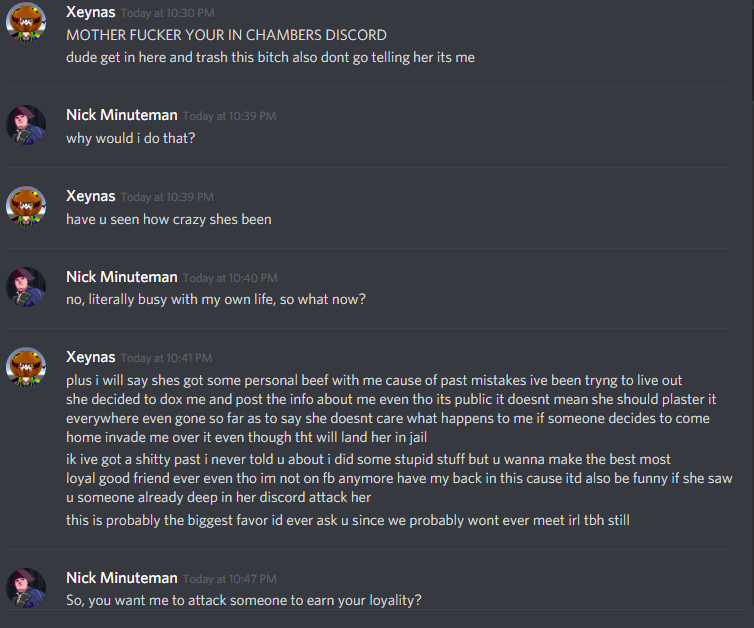Click the "Today at 10:41 PM" timestamp
This screenshot has width=754, height=628.
point(167,358)
